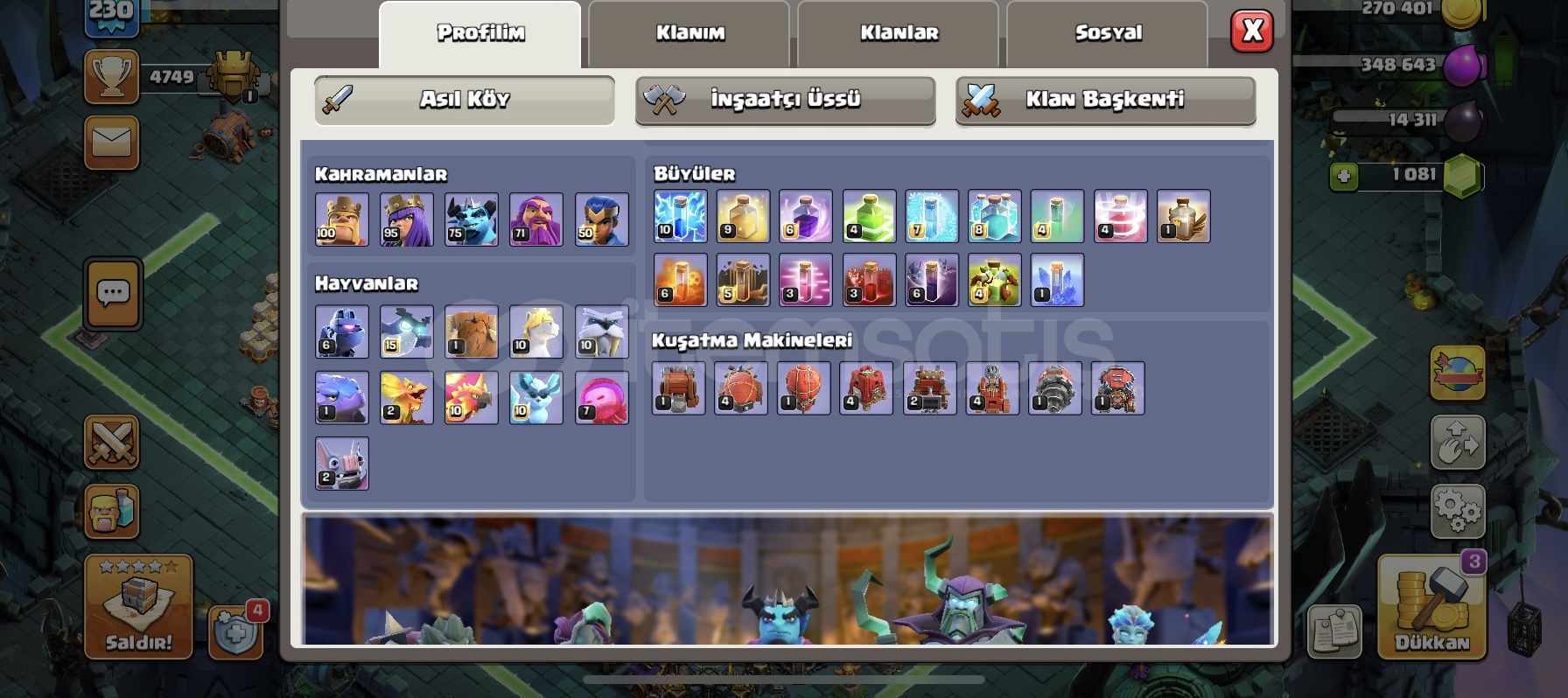Switch to the Klanlar tab

pos(899,33)
